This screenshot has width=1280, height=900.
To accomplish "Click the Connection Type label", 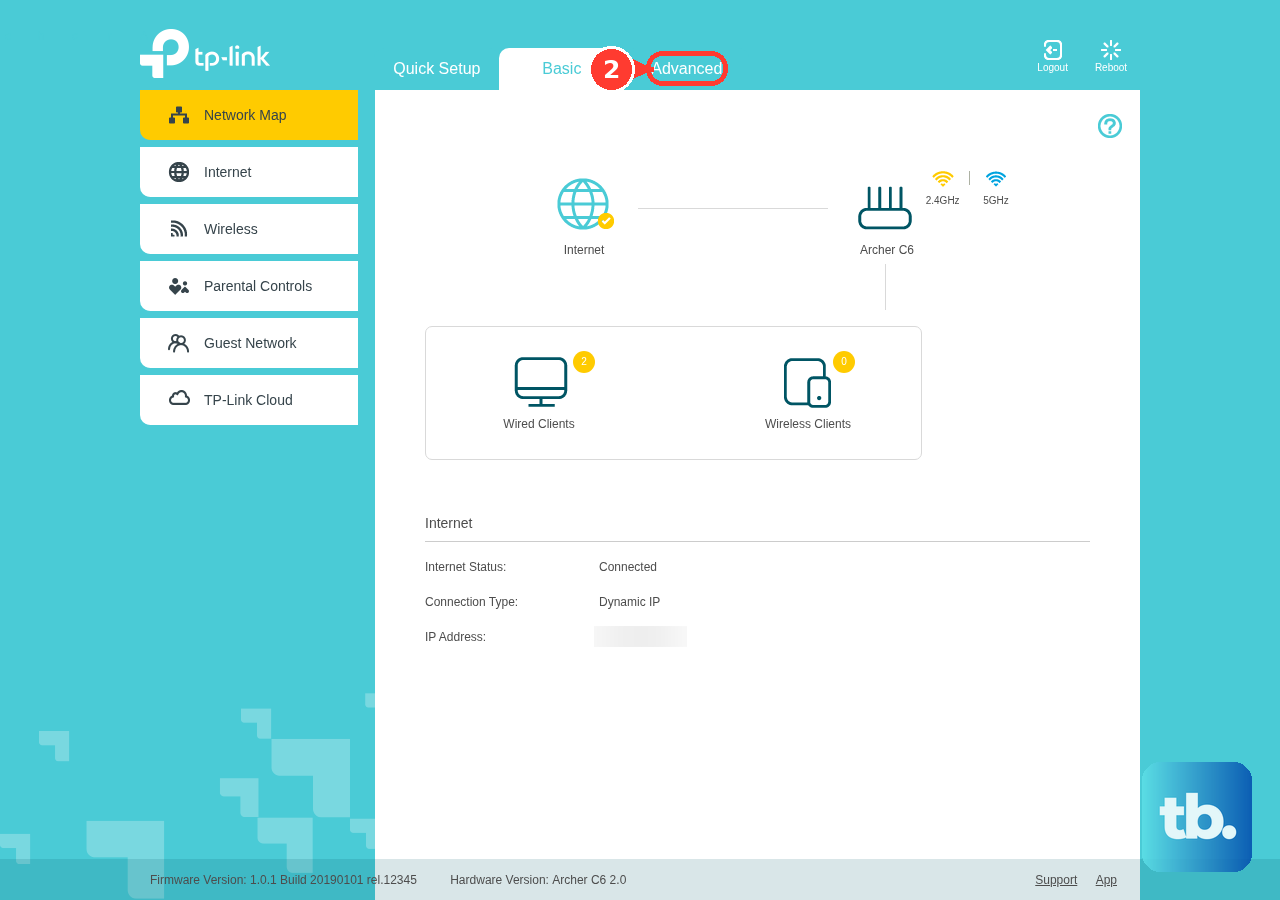I will coord(471,602).
